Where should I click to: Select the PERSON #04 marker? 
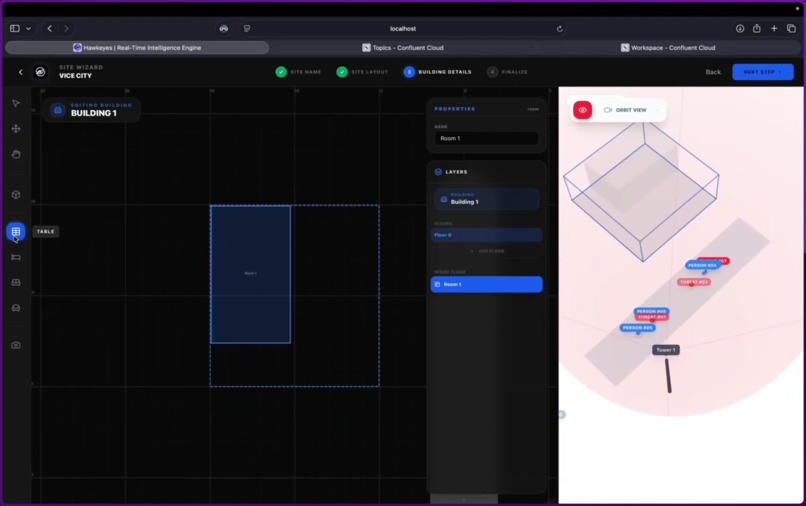pyautogui.click(x=702, y=265)
